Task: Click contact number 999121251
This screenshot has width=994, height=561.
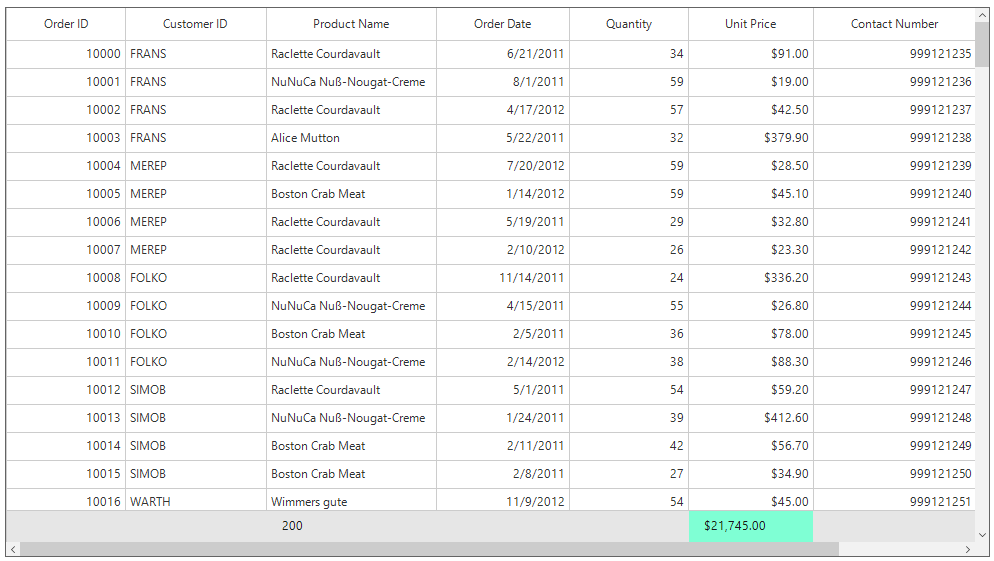Action: pos(894,500)
